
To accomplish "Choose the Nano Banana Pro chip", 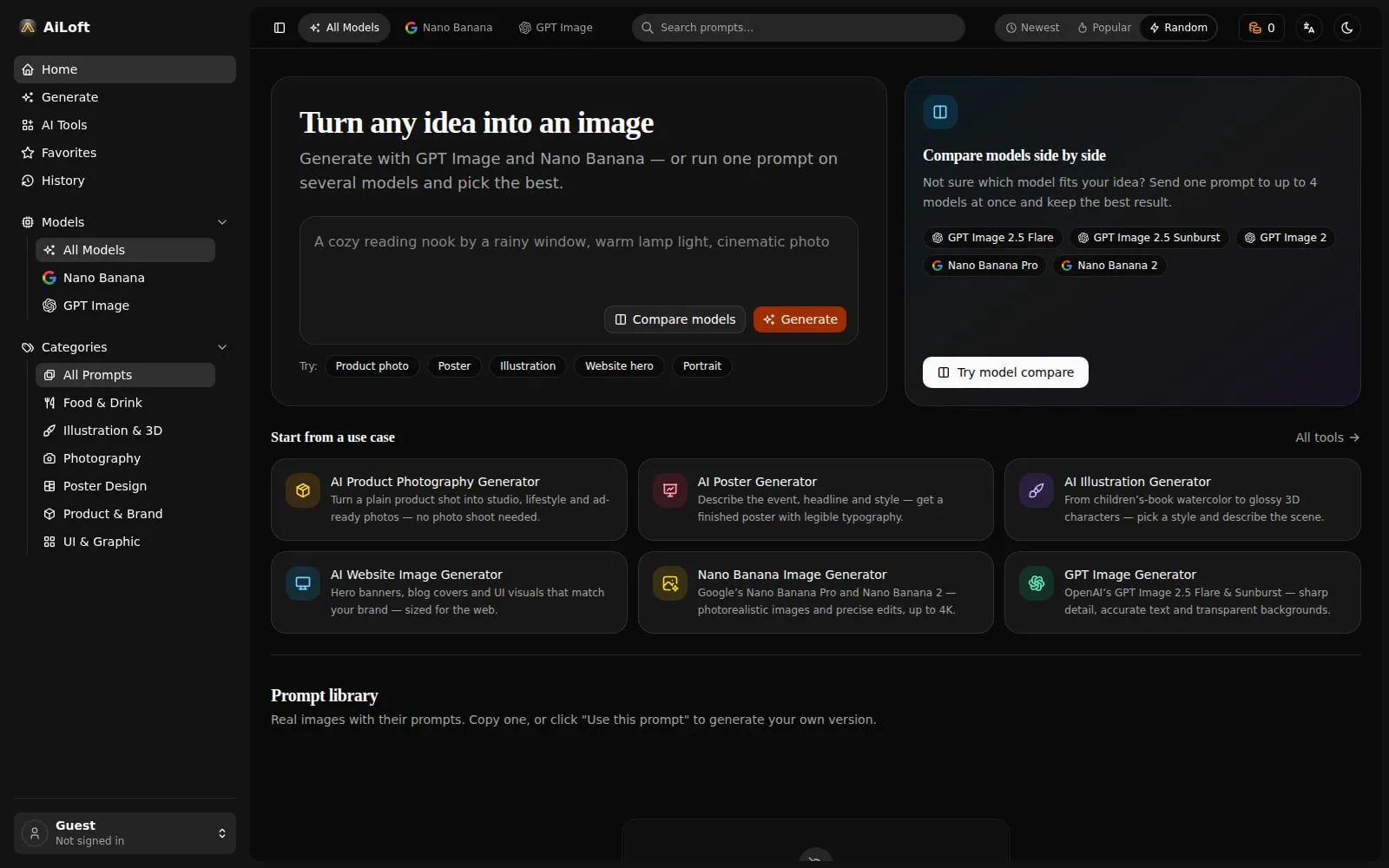I will (x=984, y=266).
